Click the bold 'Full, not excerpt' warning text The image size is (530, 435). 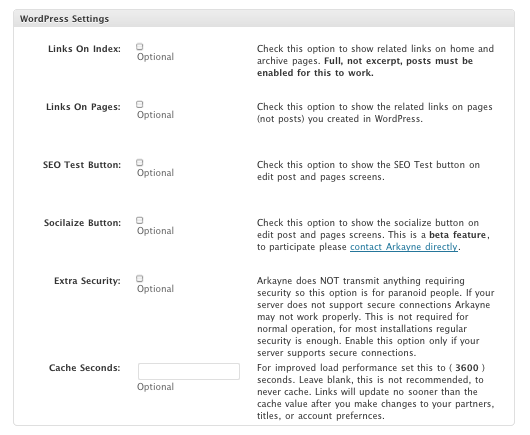(365, 67)
